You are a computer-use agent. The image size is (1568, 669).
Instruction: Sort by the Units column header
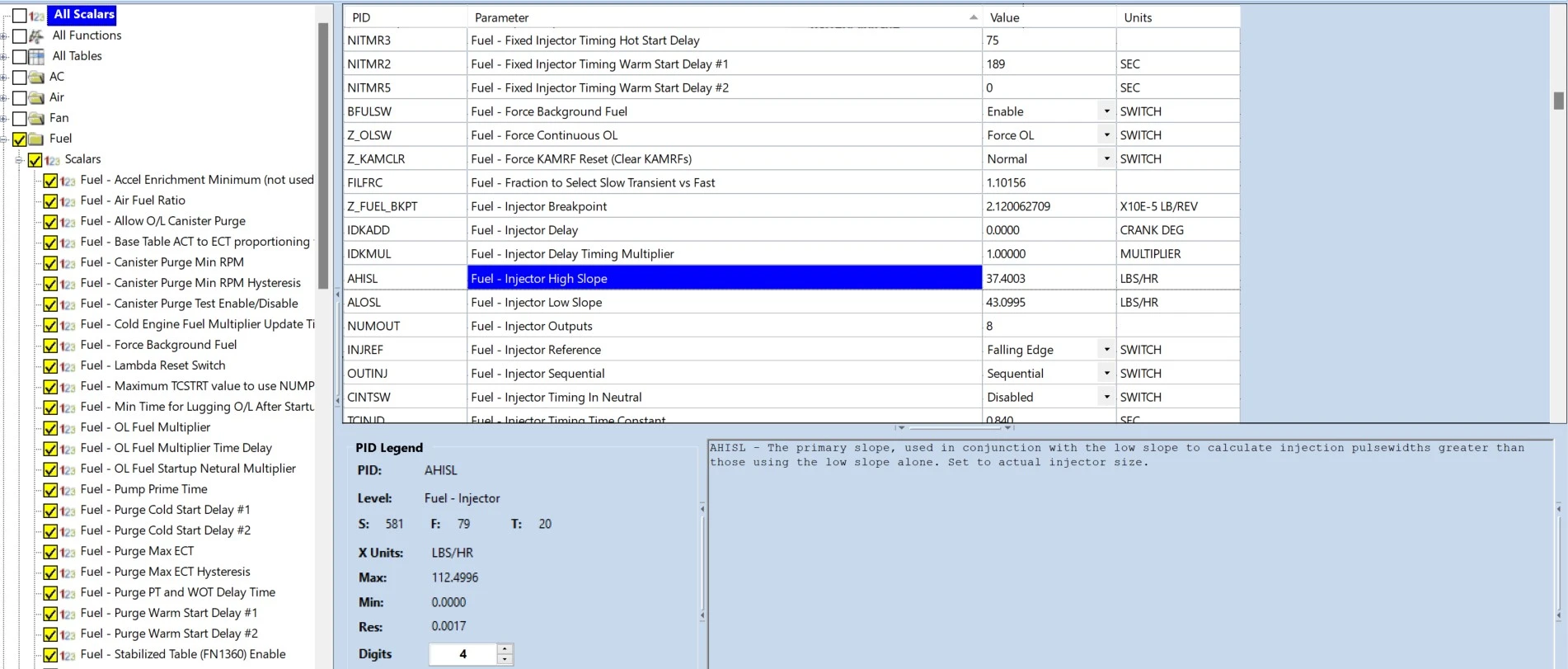(1178, 17)
